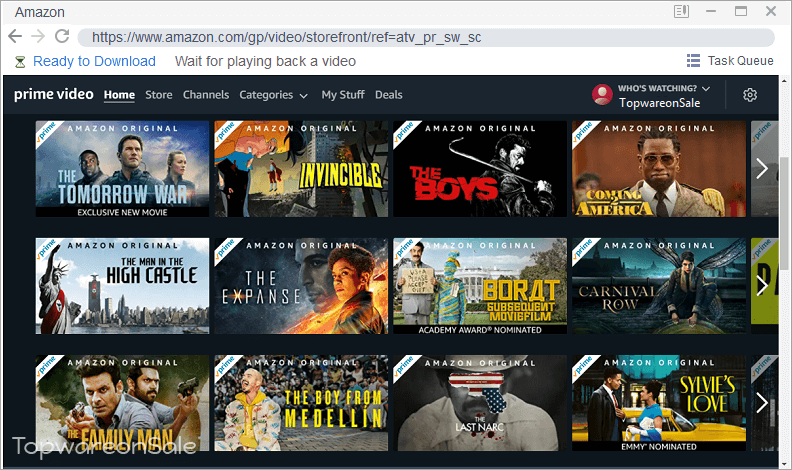This screenshot has width=792, height=470.
Task: Show next titles in third row
Action: 762,403
